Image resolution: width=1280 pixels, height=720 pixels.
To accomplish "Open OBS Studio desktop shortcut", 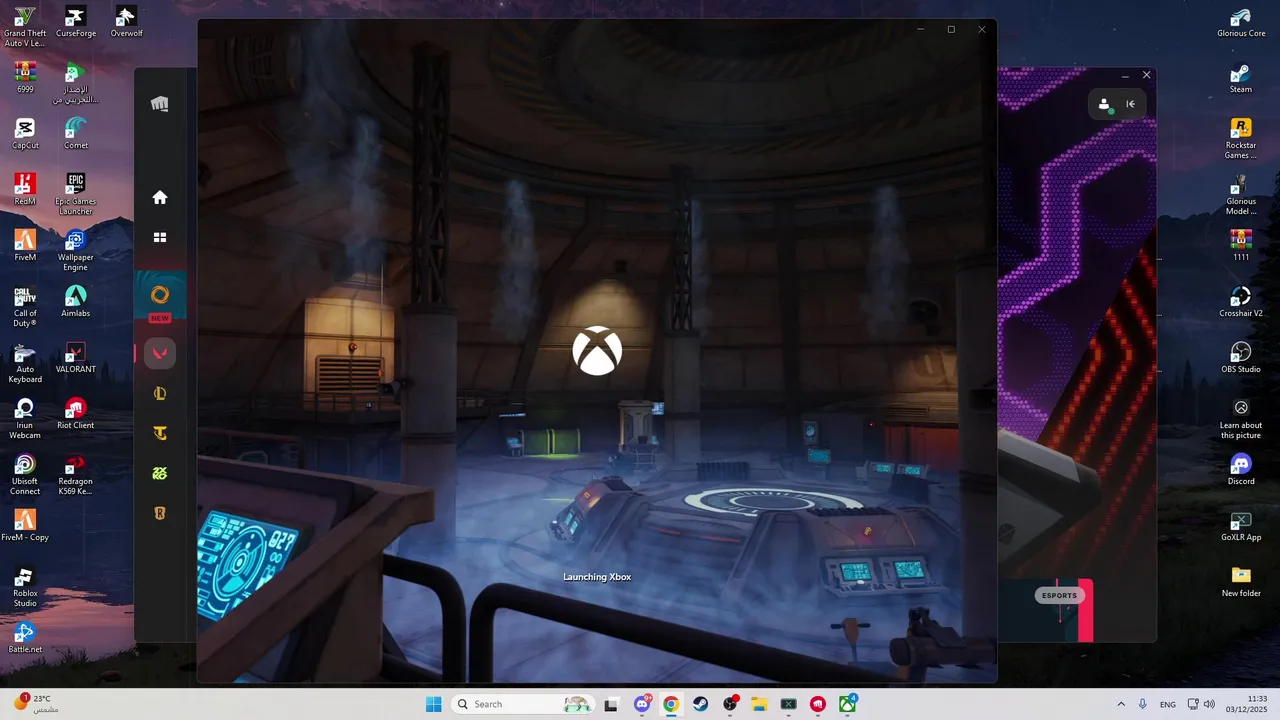I will [1241, 358].
